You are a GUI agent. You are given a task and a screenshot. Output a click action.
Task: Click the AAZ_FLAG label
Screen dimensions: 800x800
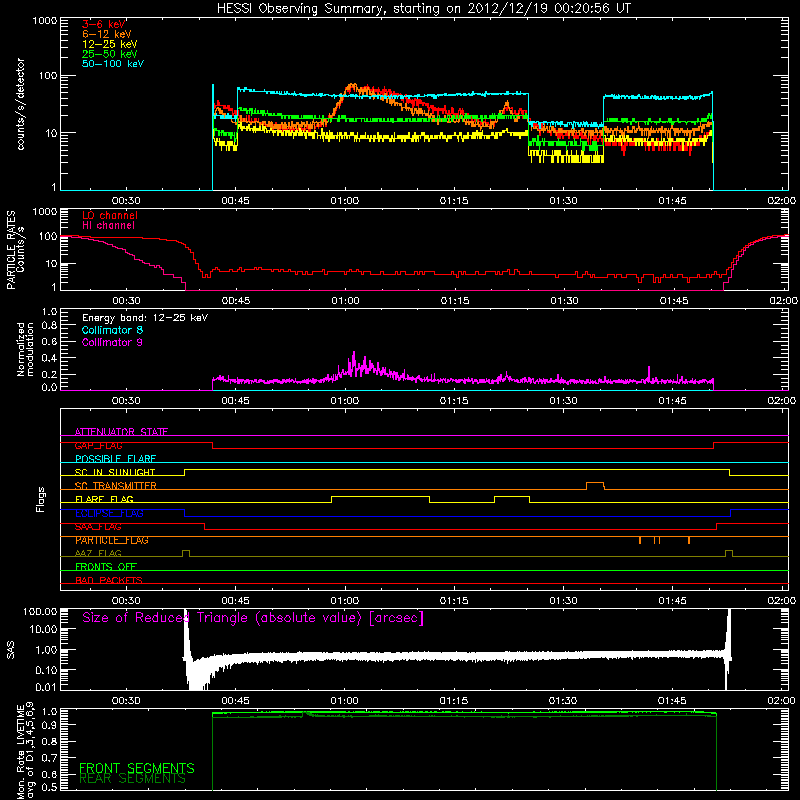tap(98, 553)
